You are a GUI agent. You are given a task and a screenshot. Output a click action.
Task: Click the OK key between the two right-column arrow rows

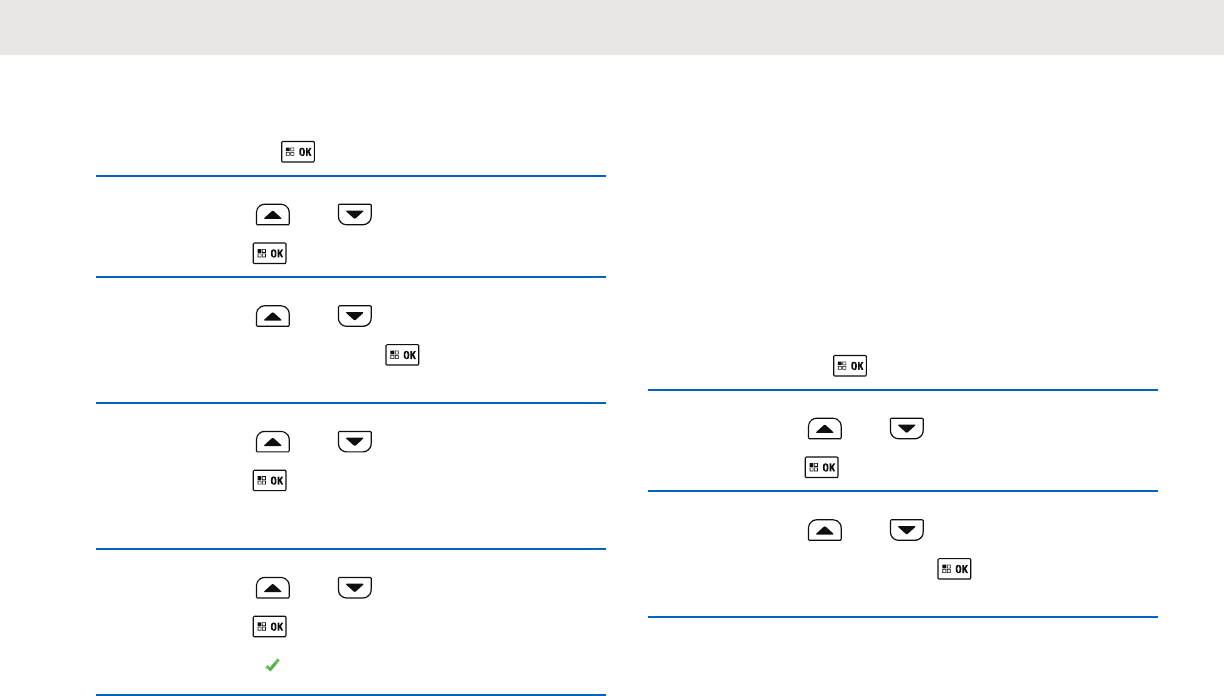pos(821,467)
